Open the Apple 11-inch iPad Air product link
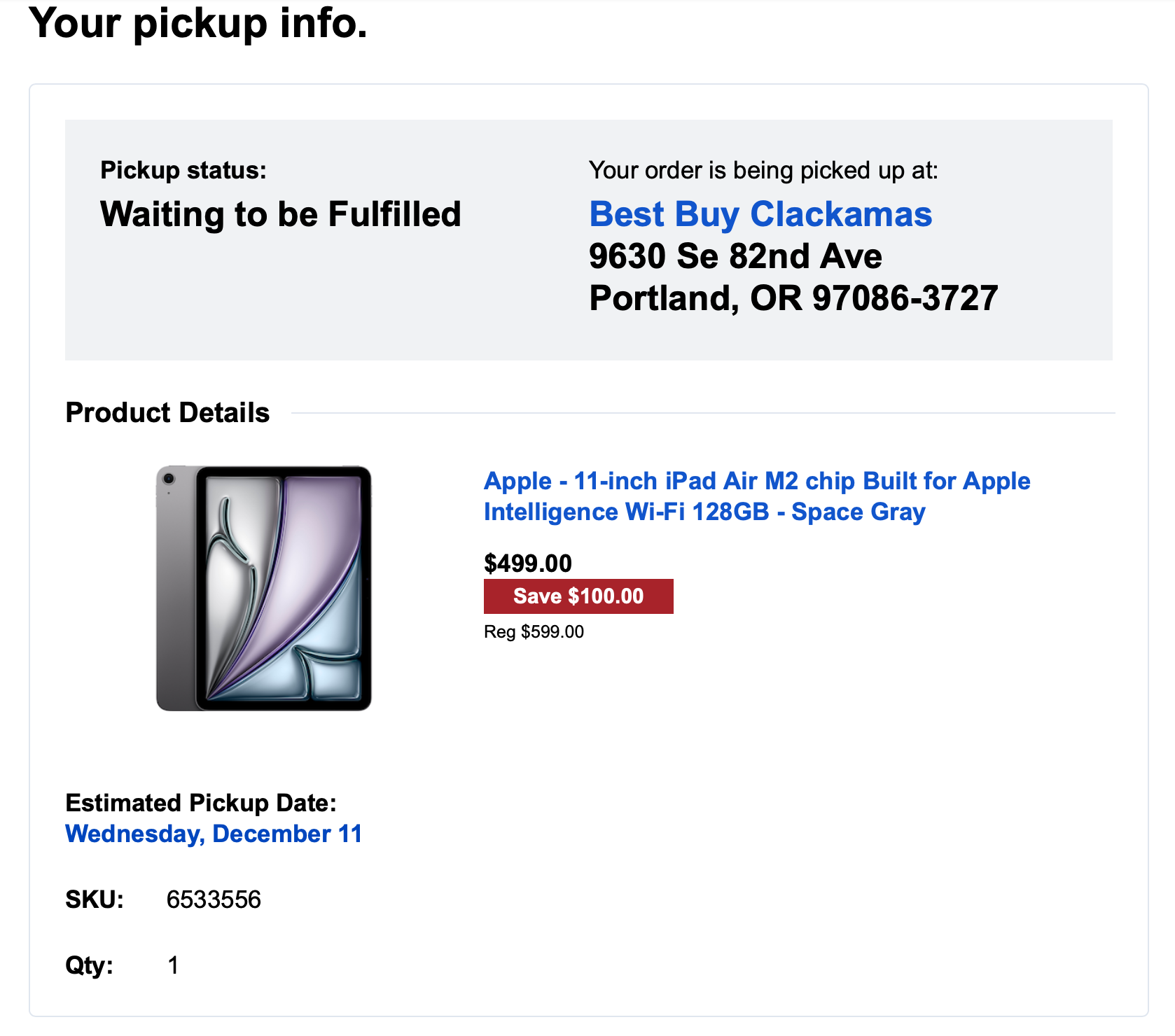This screenshot has height=1036, width=1175. [x=756, y=496]
